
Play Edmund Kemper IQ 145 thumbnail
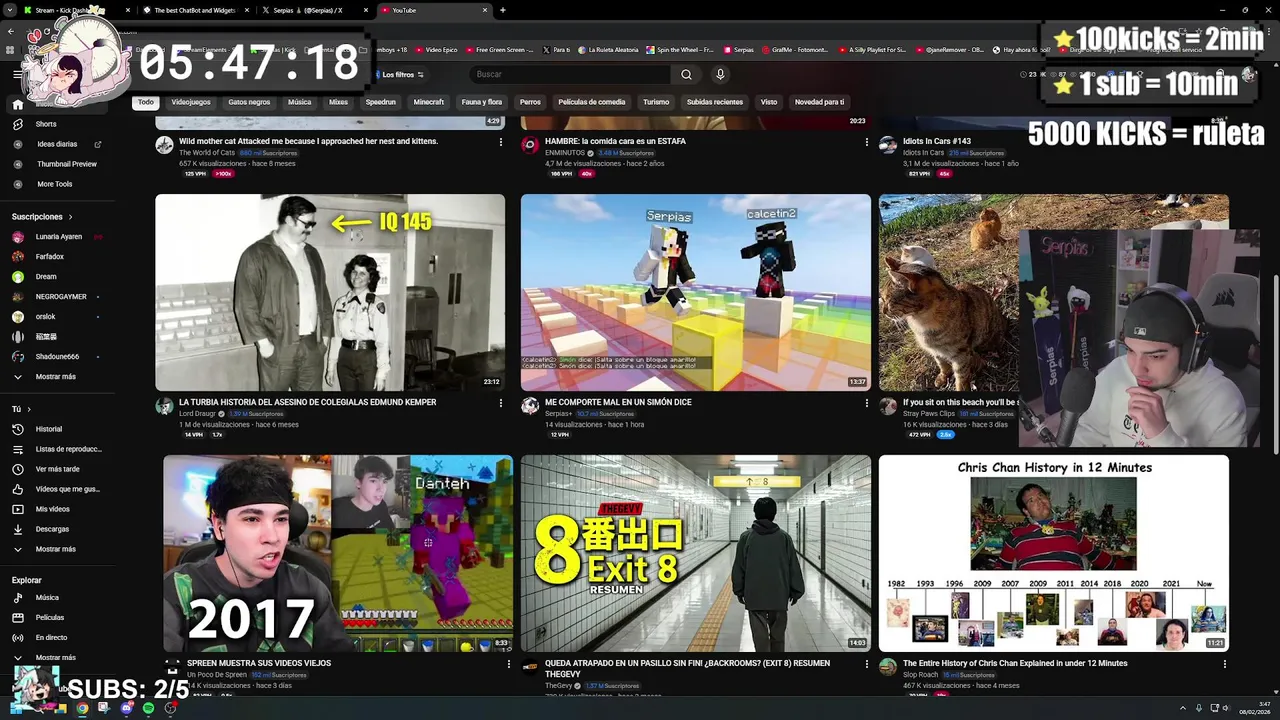(330, 292)
